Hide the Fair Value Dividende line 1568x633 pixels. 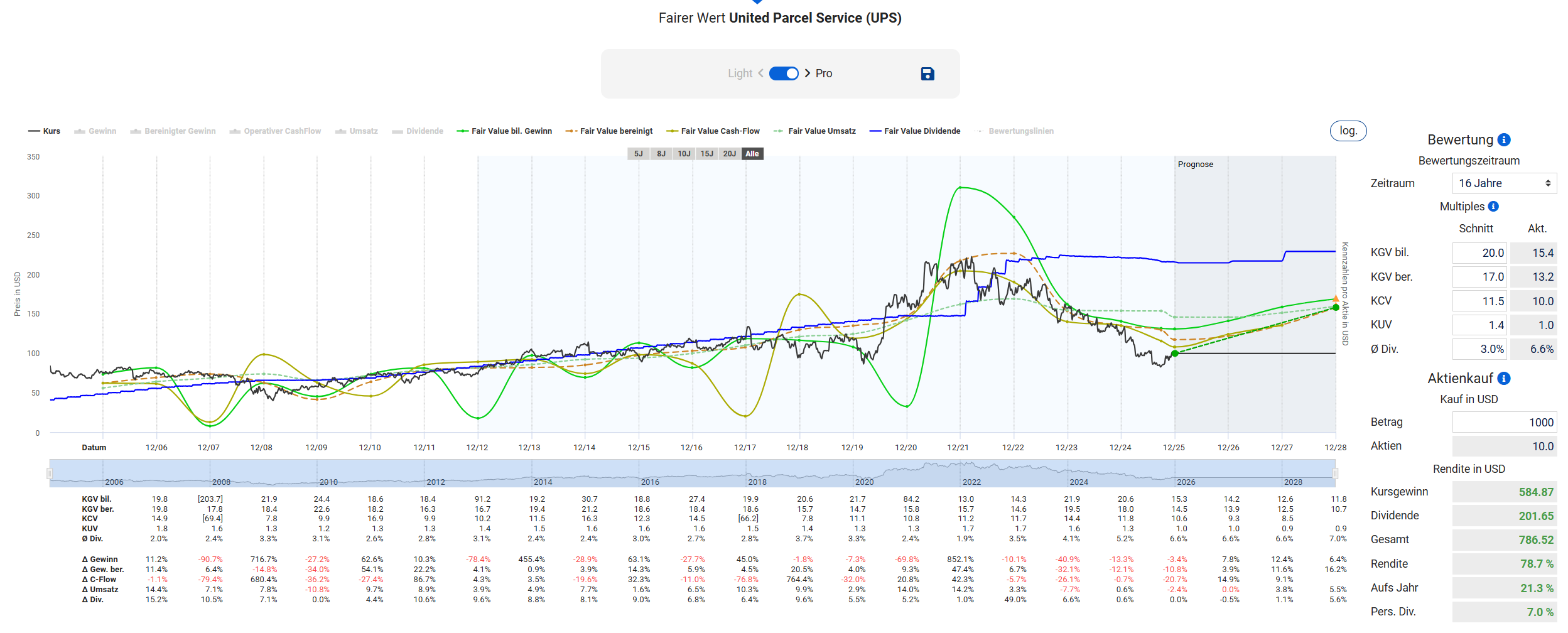(915, 131)
